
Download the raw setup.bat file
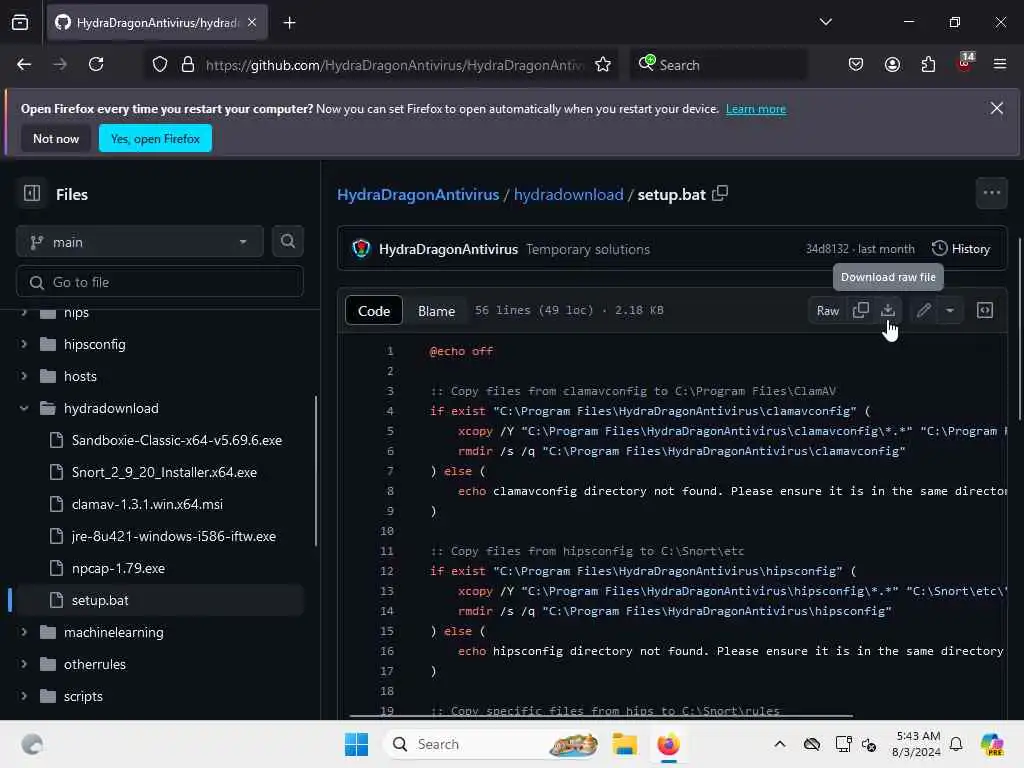tap(888, 310)
